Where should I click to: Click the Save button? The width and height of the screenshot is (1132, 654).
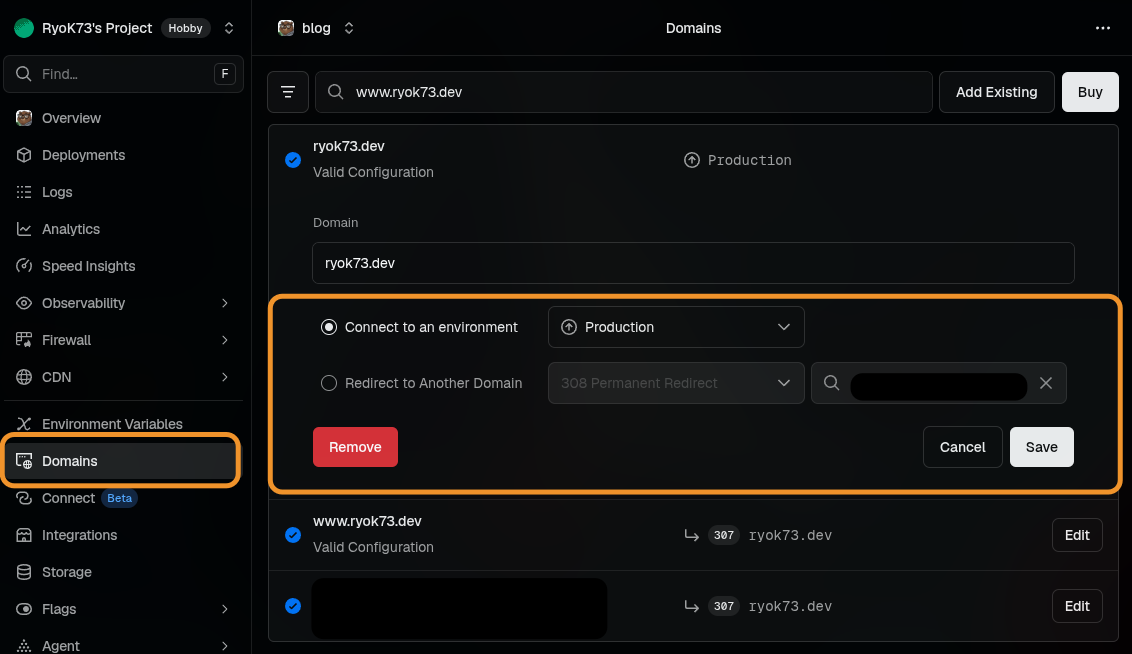[x=1041, y=447]
